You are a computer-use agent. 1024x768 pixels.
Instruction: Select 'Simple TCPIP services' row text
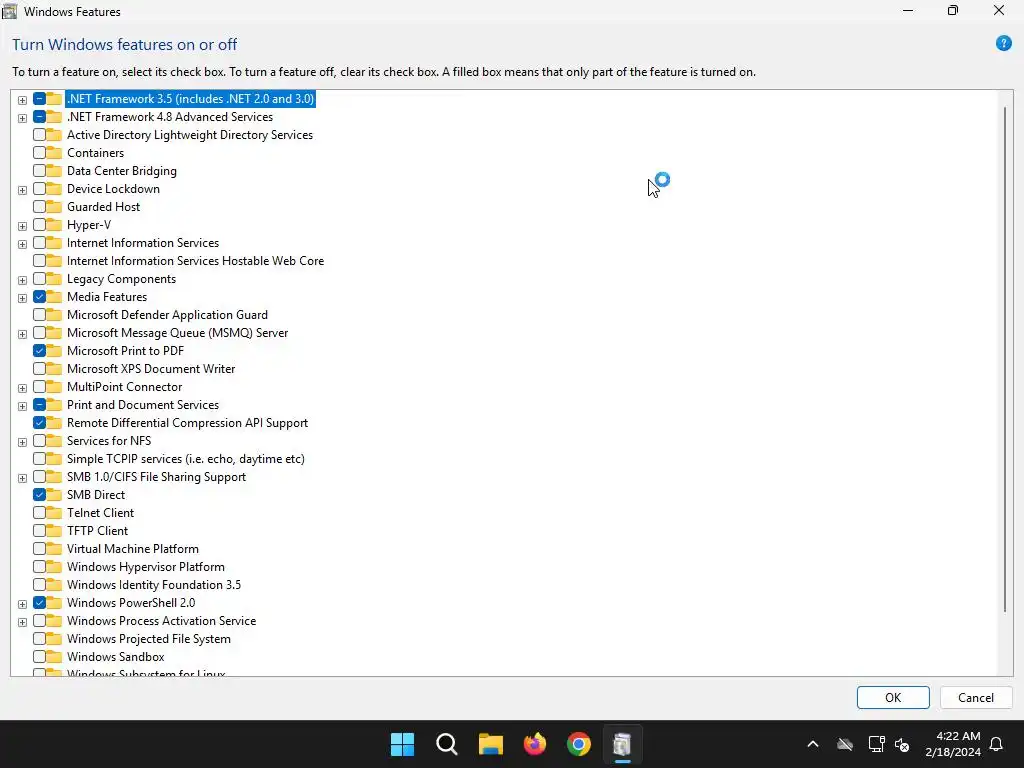point(185,458)
